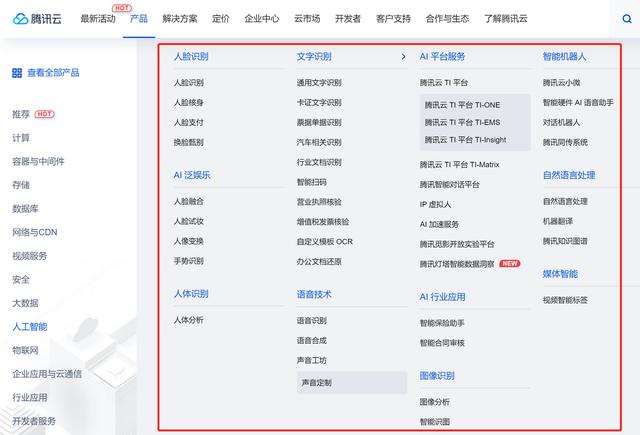Select 物联网 category in sidebar
Image resolution: width=640 pixels, height=435 pixels.
[25, 351]
